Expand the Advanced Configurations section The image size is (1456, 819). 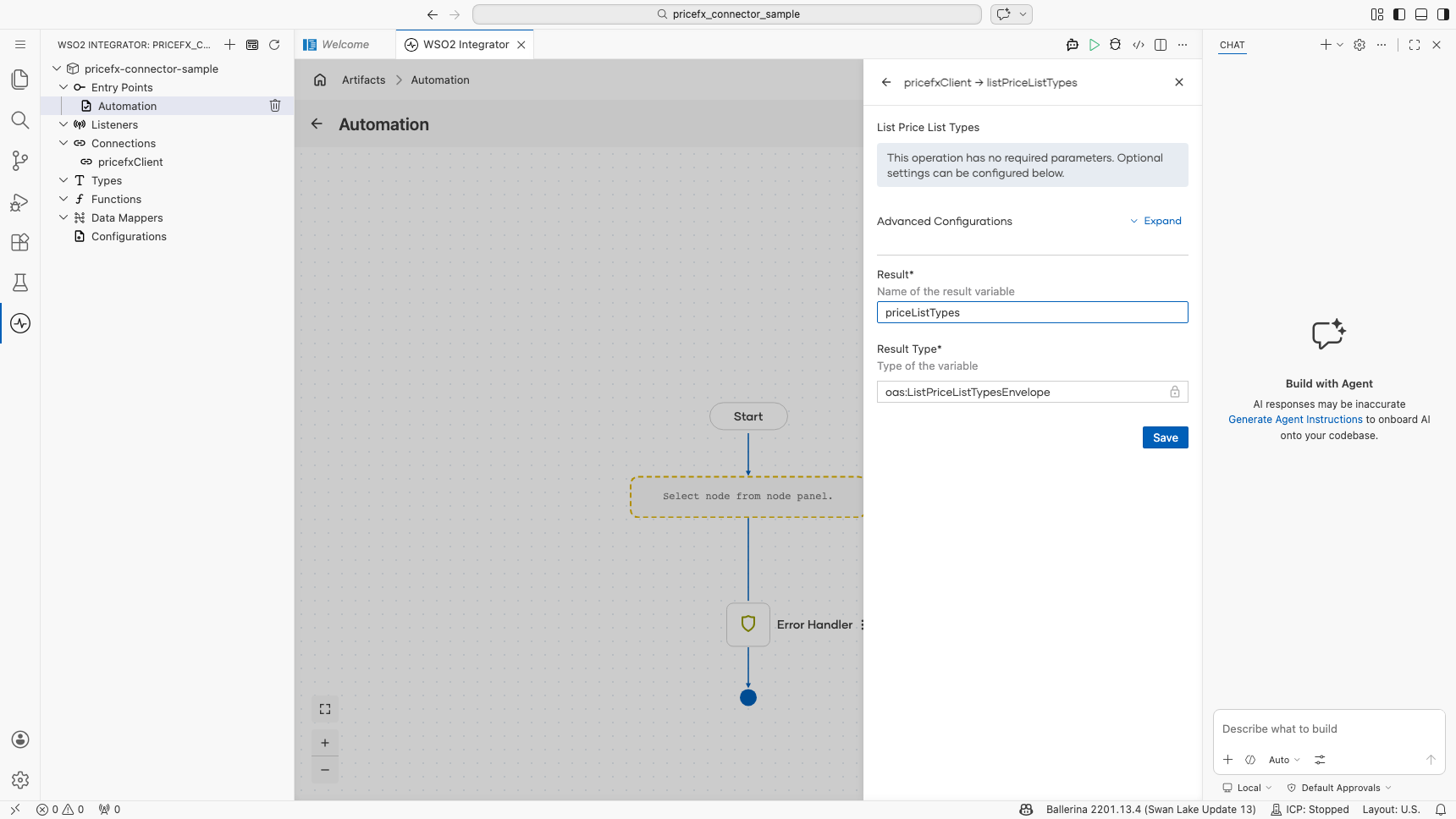coord(1155,221)
